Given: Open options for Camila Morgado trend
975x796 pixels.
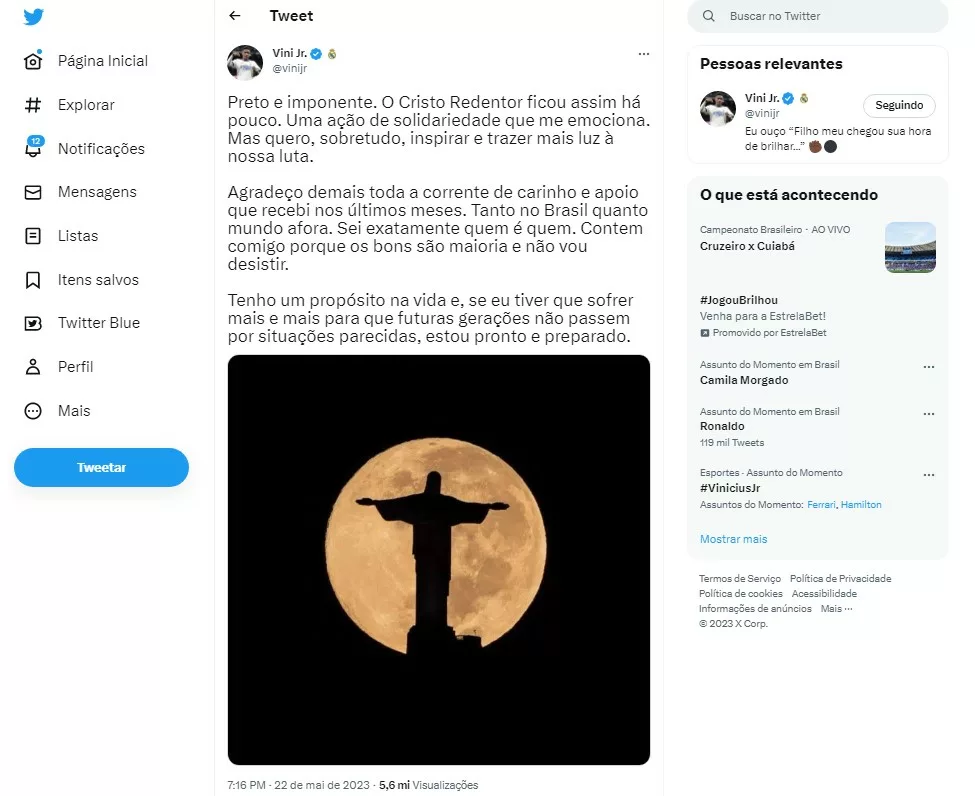Looking at the screenshot, I should (929, 366).
